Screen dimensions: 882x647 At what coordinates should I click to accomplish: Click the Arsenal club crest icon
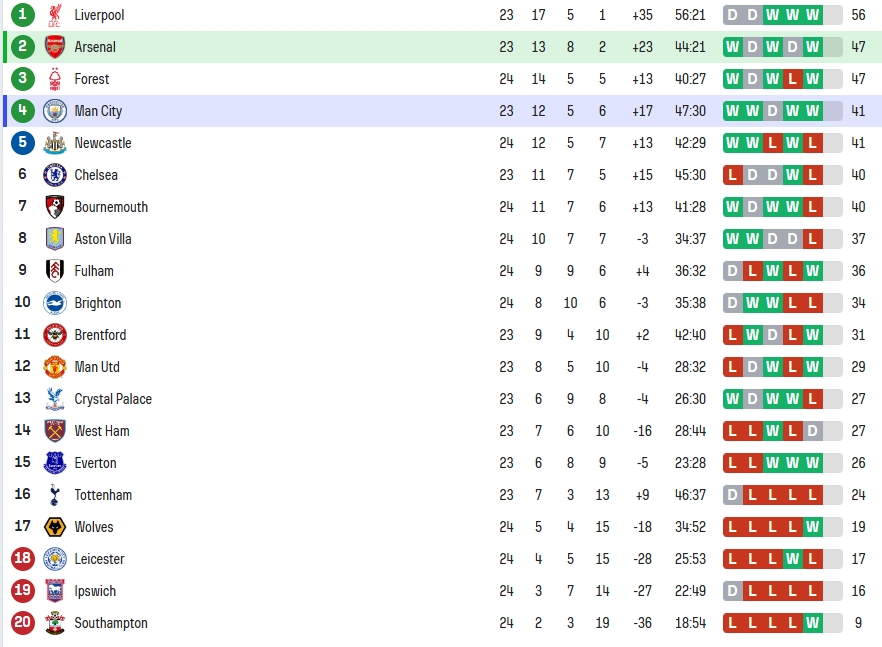(55, 47)
